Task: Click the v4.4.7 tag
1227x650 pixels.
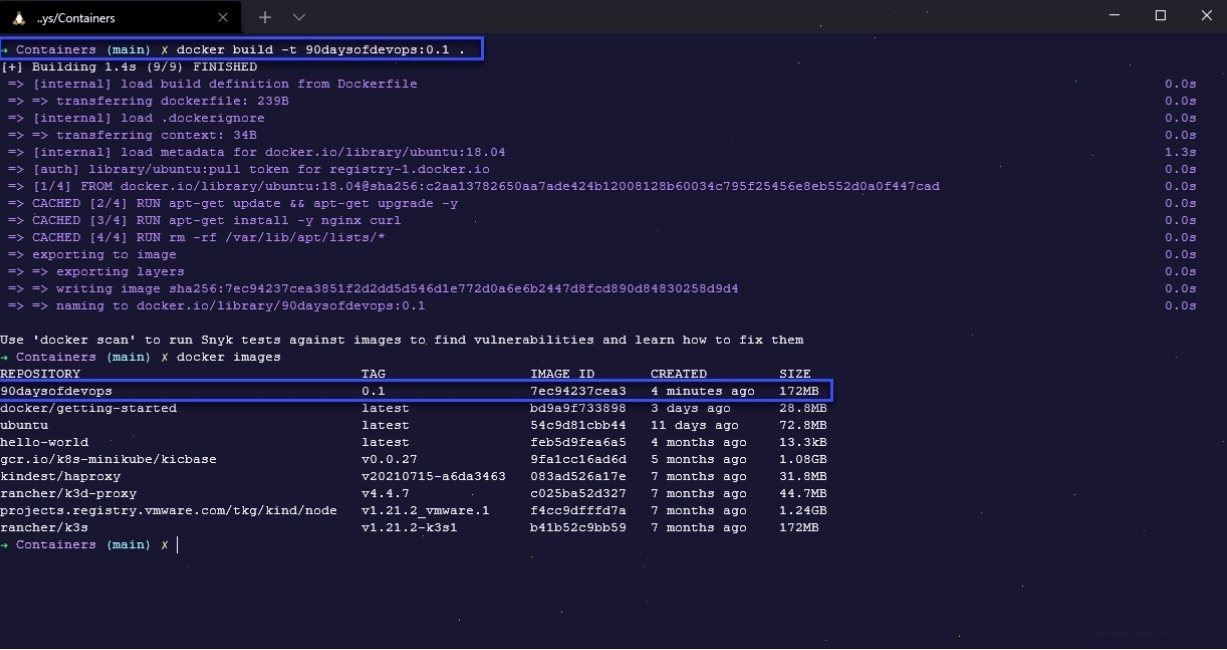Action: coord(385,493)
